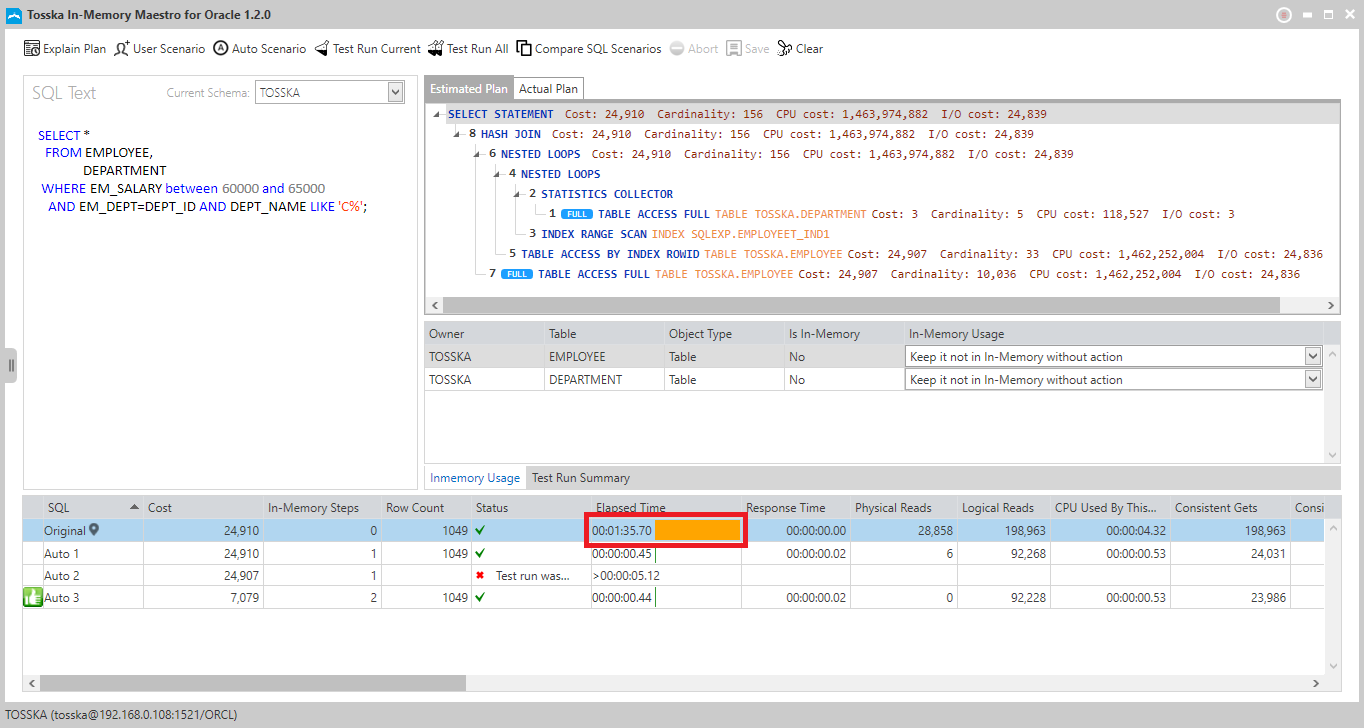The height and width of the screenshot is (728, 1365).
Task: Click the left panel collapse handle
Action: tap(11, 365)
